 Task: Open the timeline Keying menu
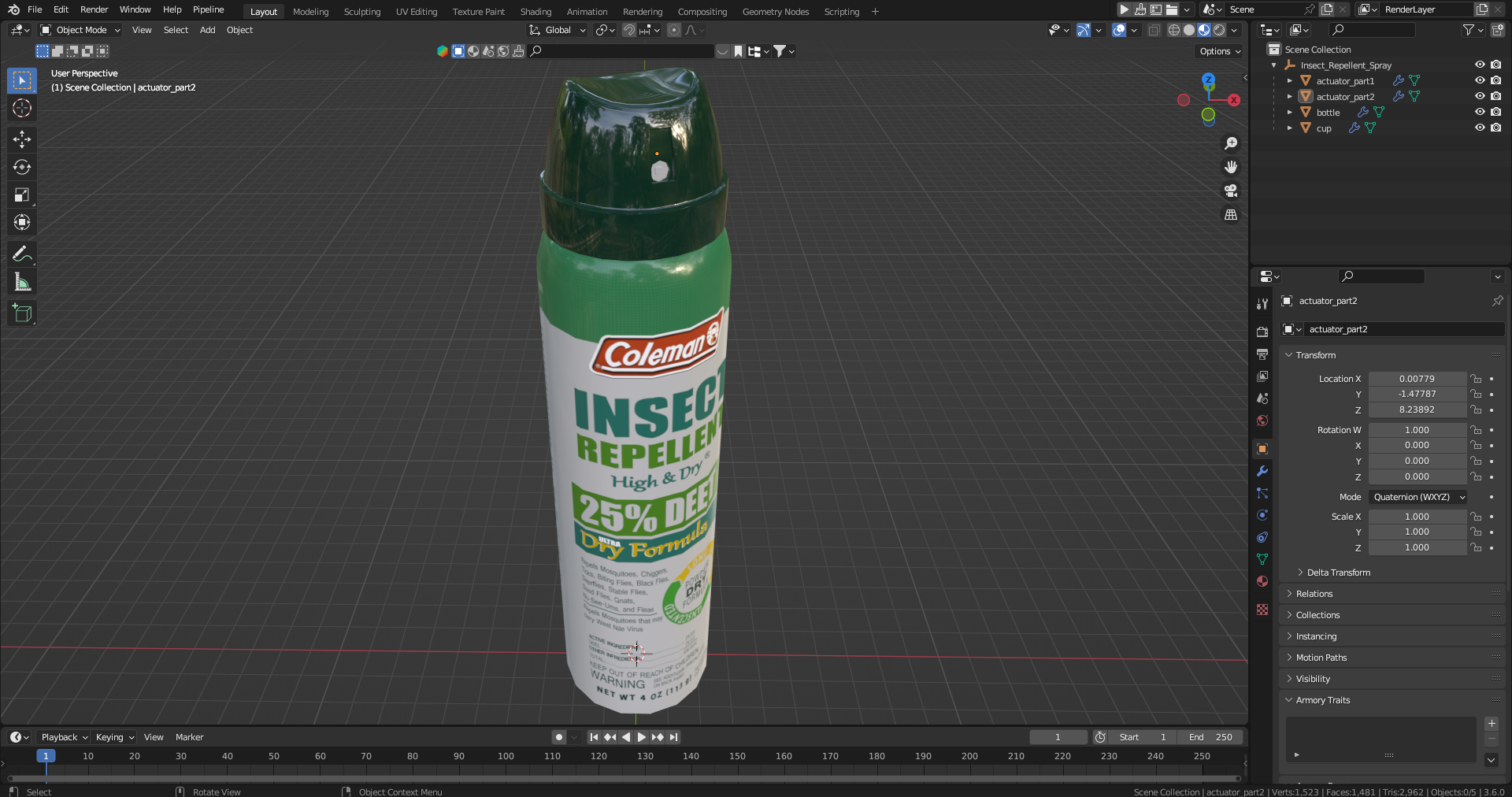pyautogui.click(x=115, y=737)
